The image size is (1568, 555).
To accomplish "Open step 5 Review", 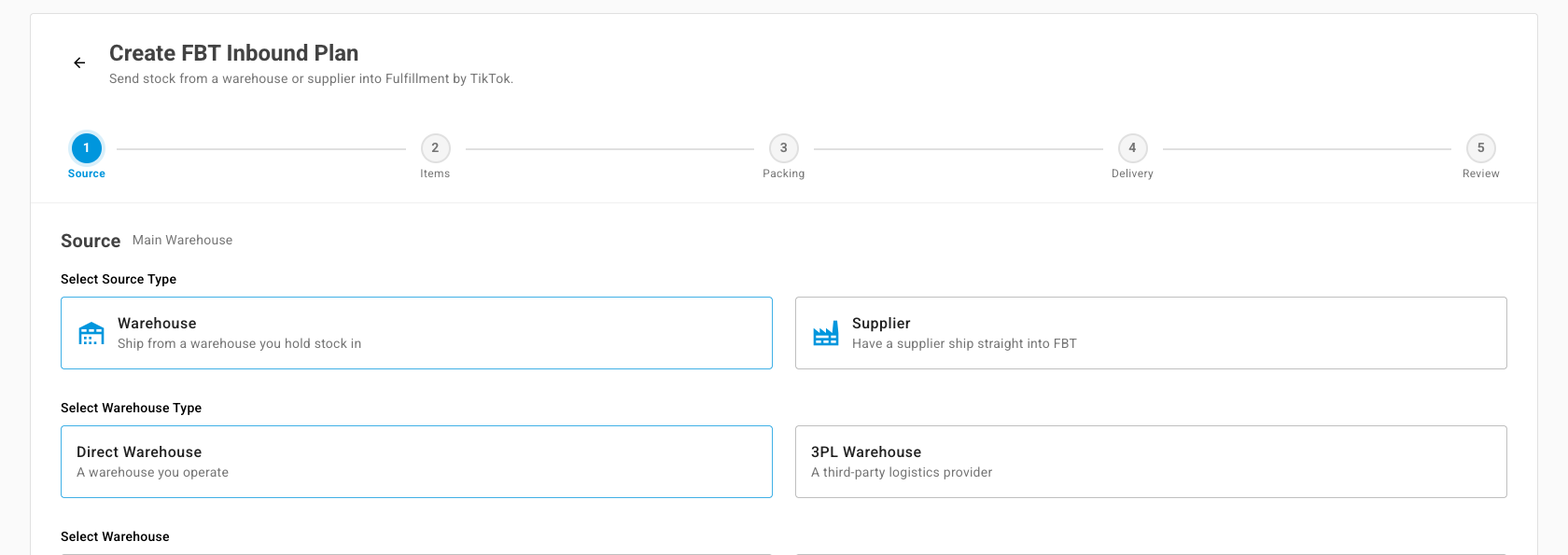I will pos(1481,155).
